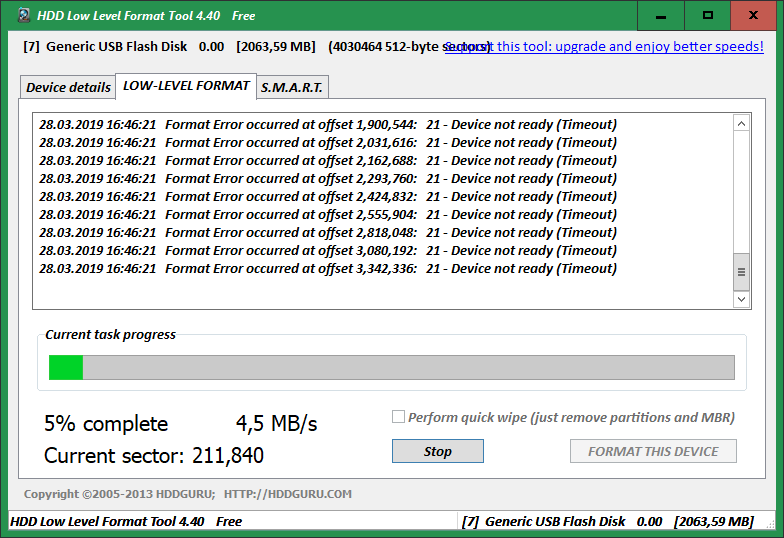Minimize the HDD Low Level Format window
784x538 pixels.
point(660,16)
